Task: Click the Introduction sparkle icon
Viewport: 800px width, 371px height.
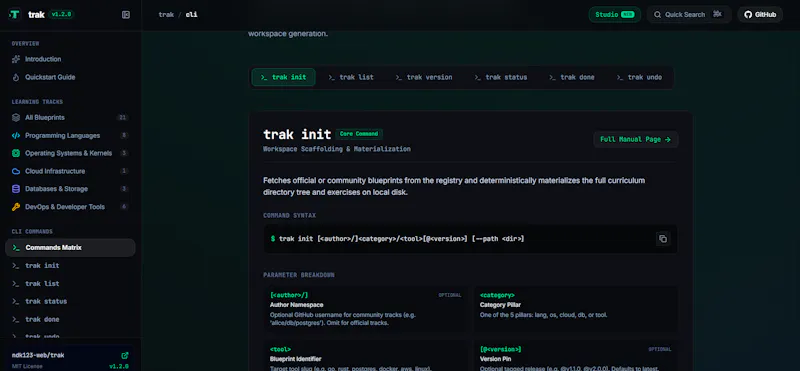Action: pyautogui.click(x=16, y=59)
